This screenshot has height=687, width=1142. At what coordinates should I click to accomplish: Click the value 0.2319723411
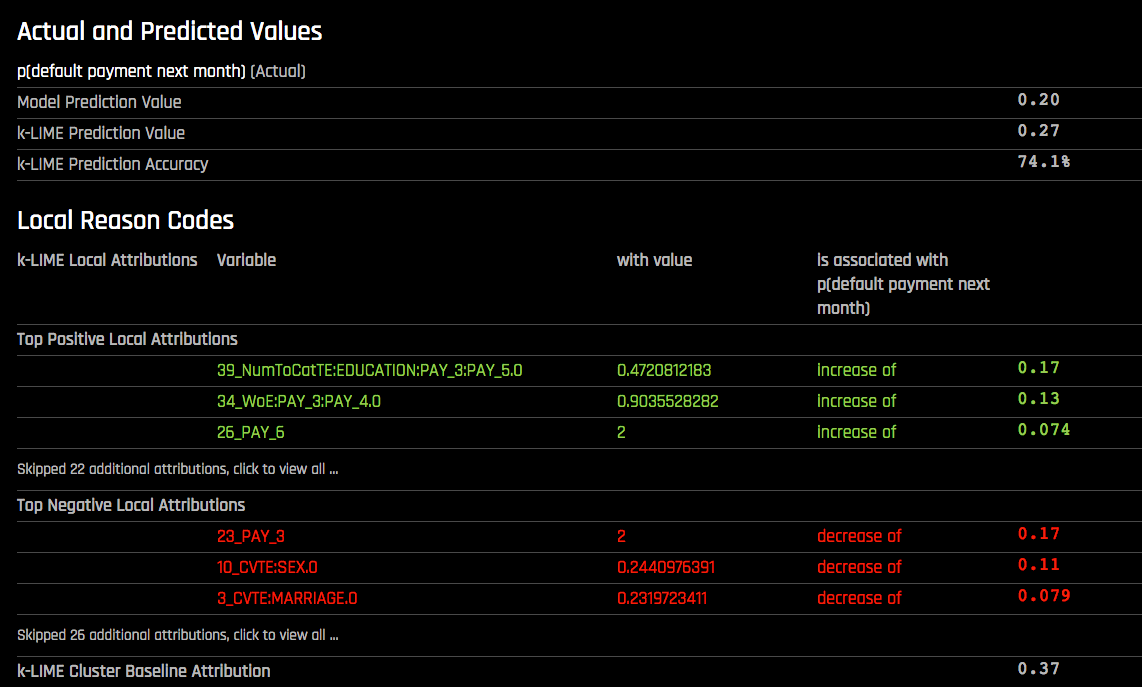[x=662, y=599]
